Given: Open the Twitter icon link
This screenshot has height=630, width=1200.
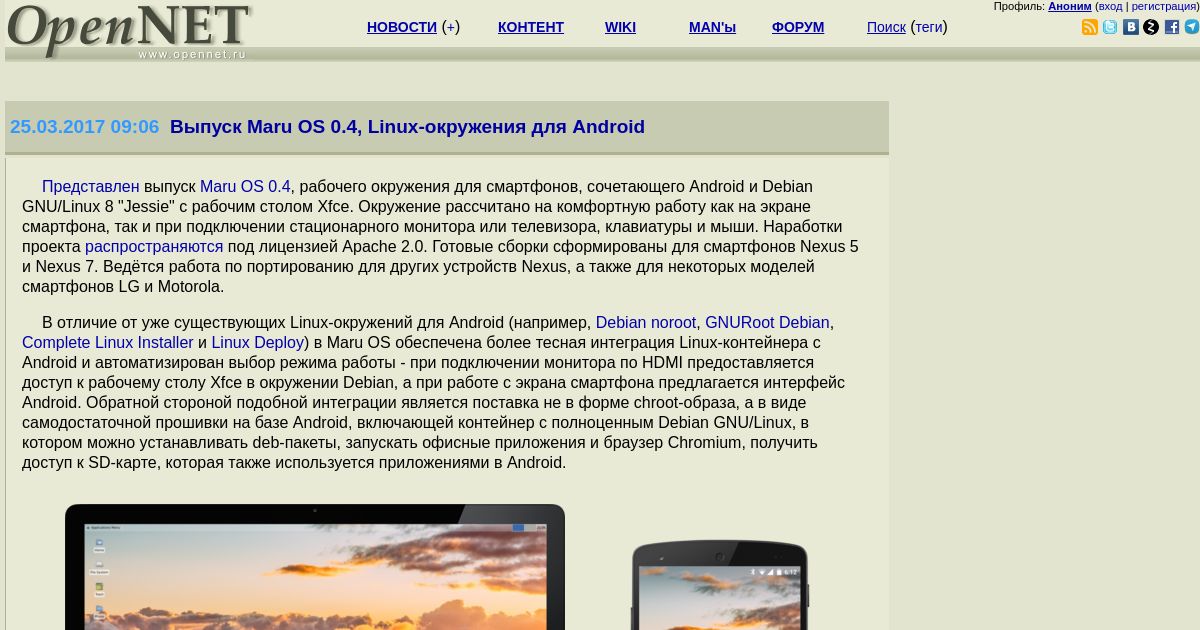Looking at the screenshot, I should pos(1110,27).
